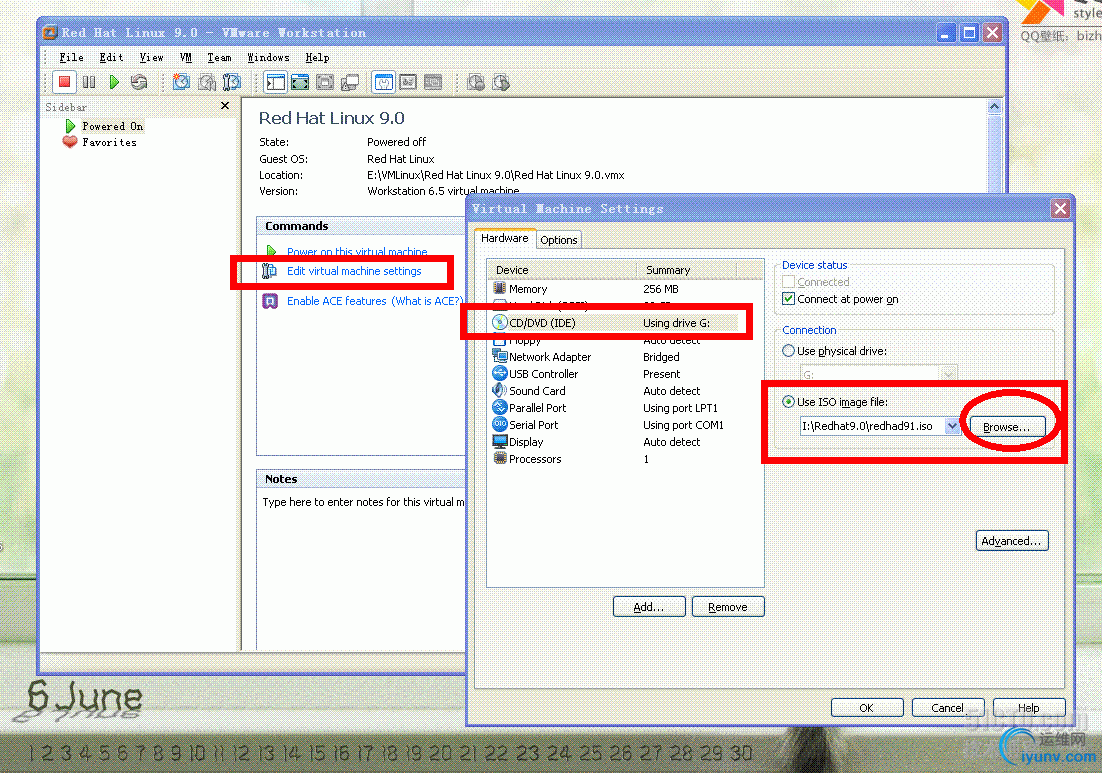Click the ISO image file path field
This screenshot has width=1102, height=773.
click(x=872, y=426)
